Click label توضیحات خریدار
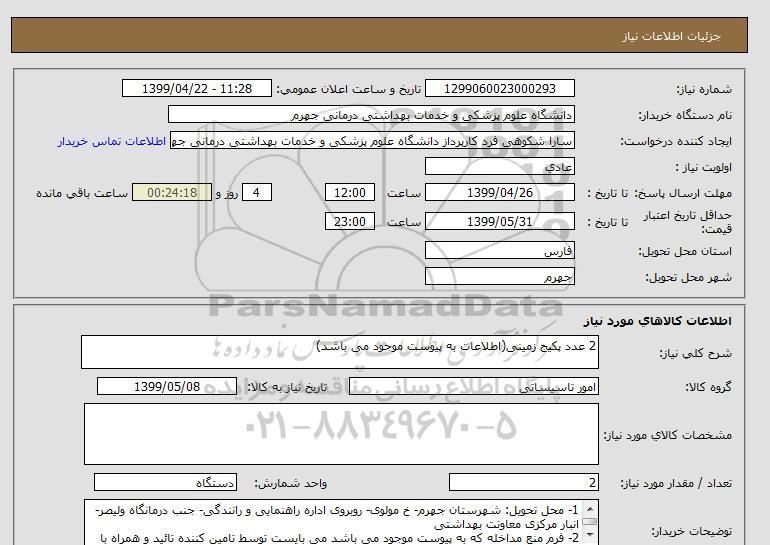 pos(691,531)
